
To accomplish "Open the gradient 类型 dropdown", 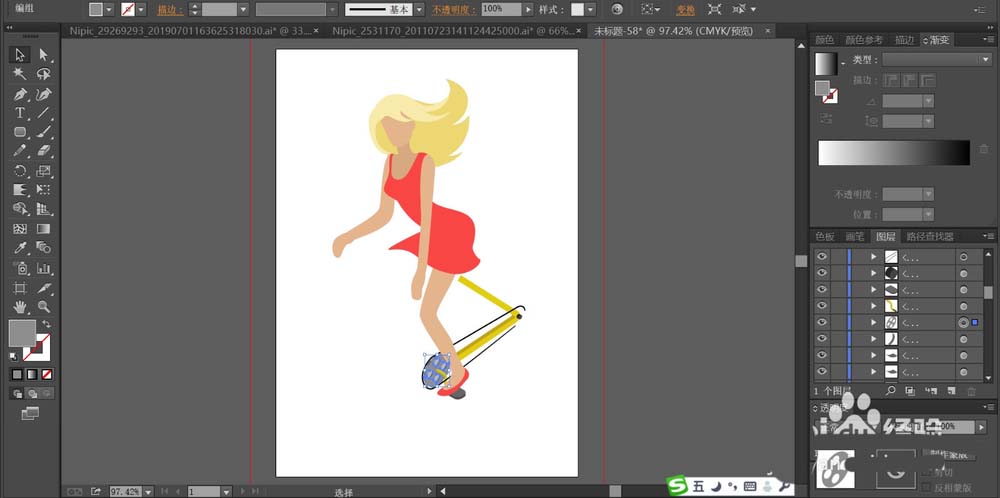I will (x=936, y=60).
